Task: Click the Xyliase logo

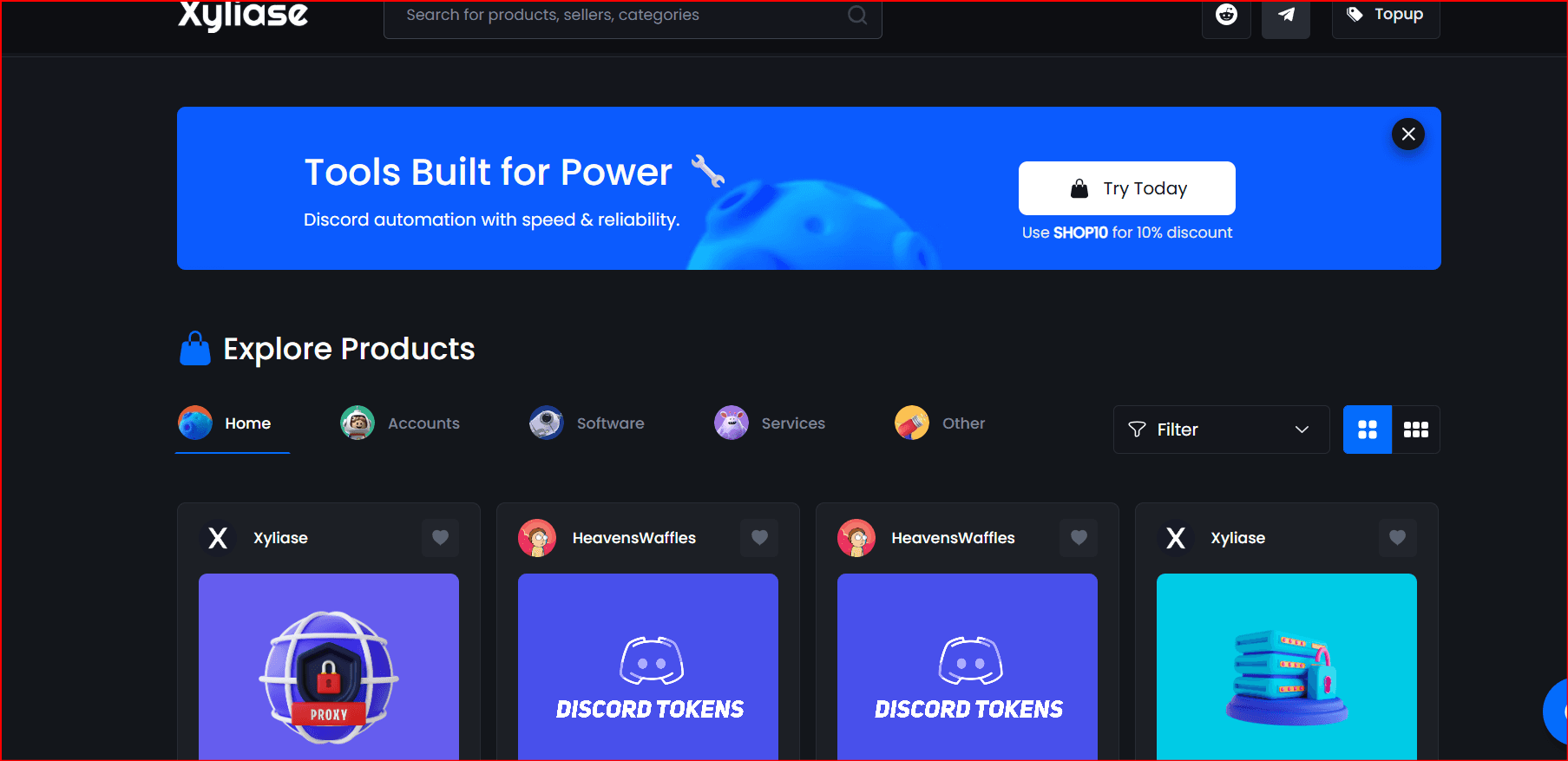Action: pos(243,15)
